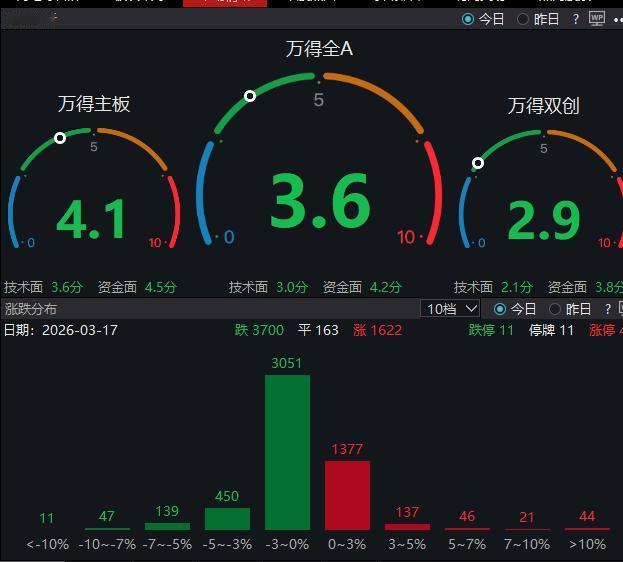
Task: Click the 4.1 score on 万得主板
Action: [x=91, y=219]
